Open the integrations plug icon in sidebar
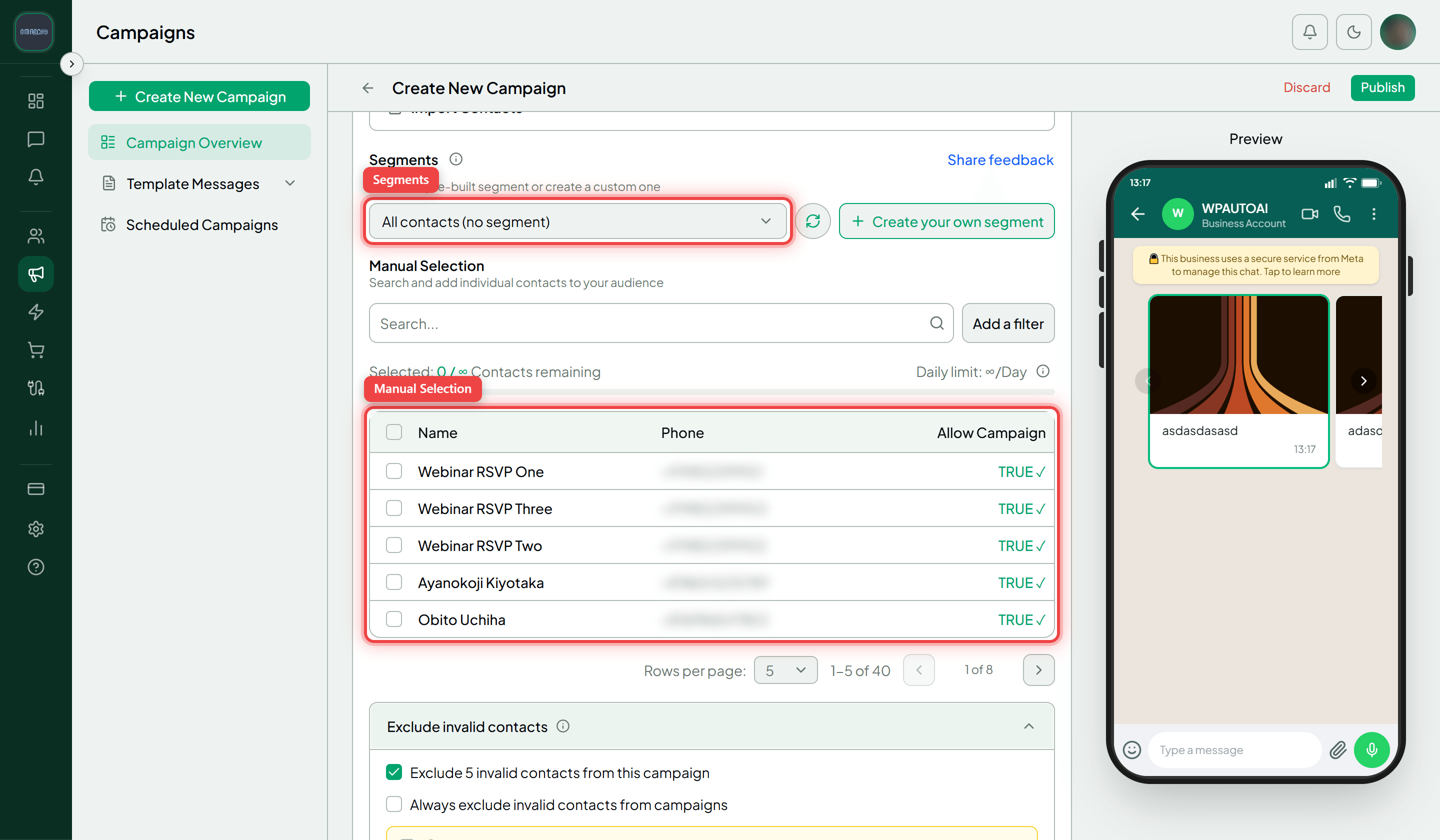Viewport: 1440px width, 840px height. coord(36,388)
